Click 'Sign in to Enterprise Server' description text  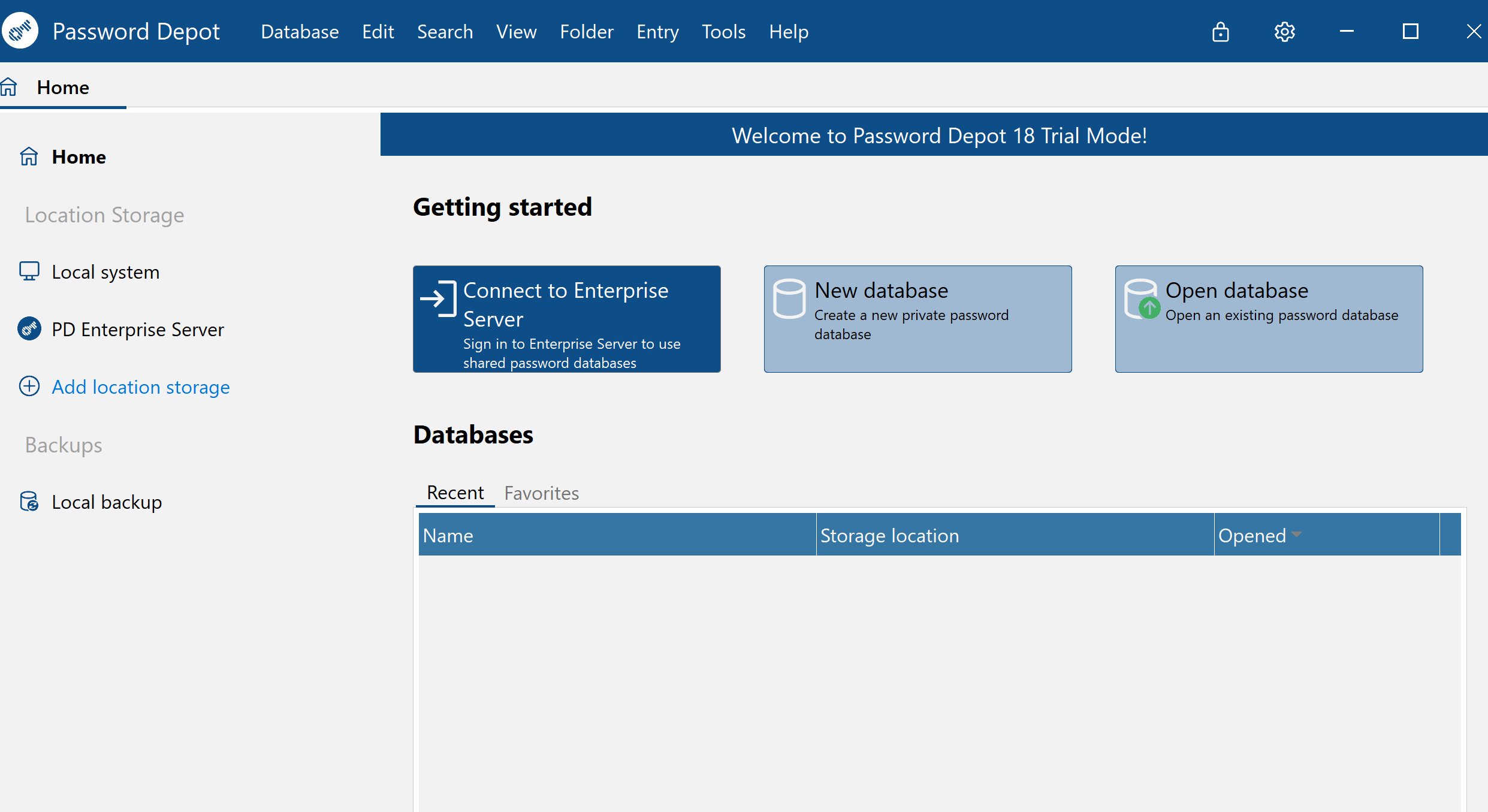point(572,353)
